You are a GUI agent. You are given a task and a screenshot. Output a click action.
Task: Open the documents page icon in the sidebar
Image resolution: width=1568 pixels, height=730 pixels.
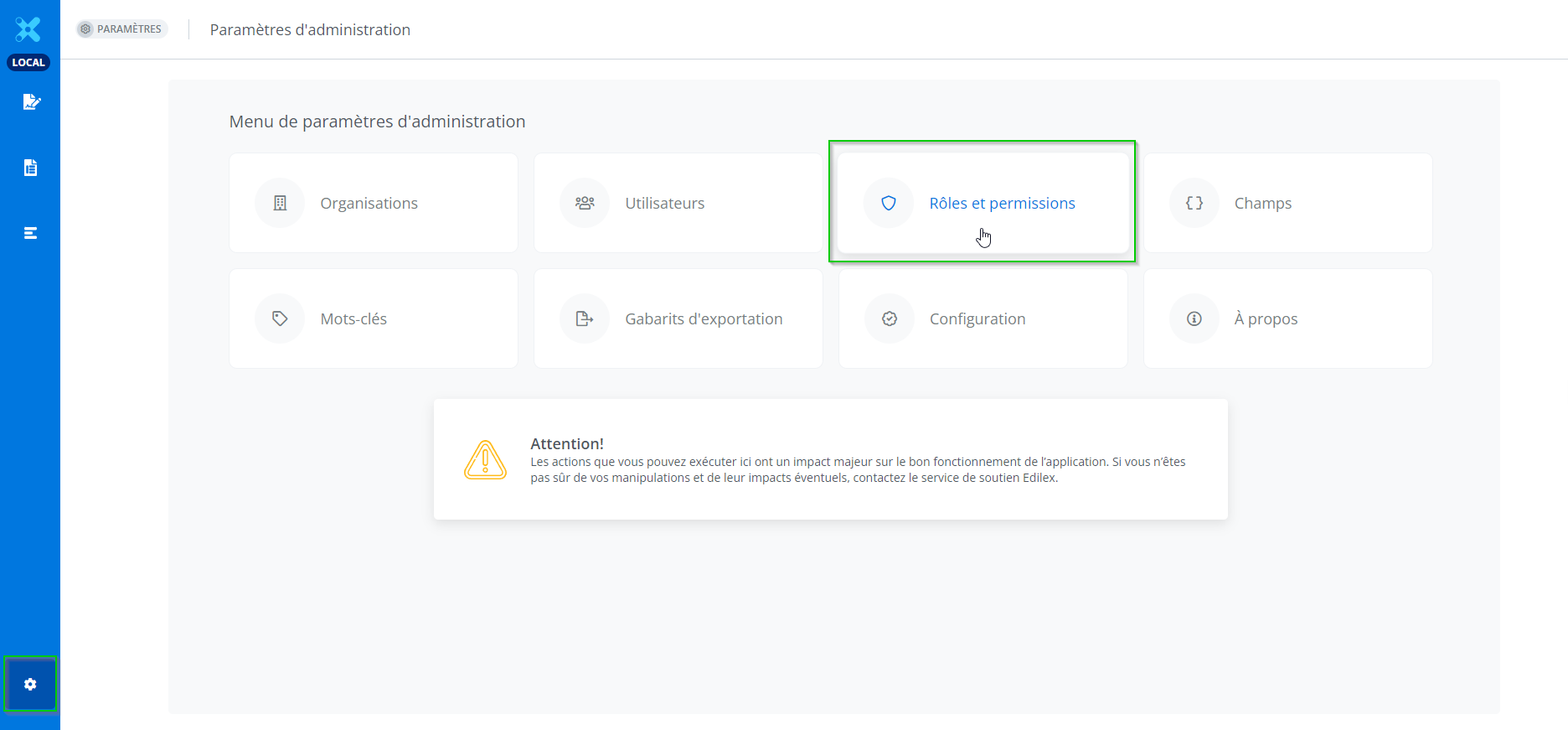click(x=30, y=168)
